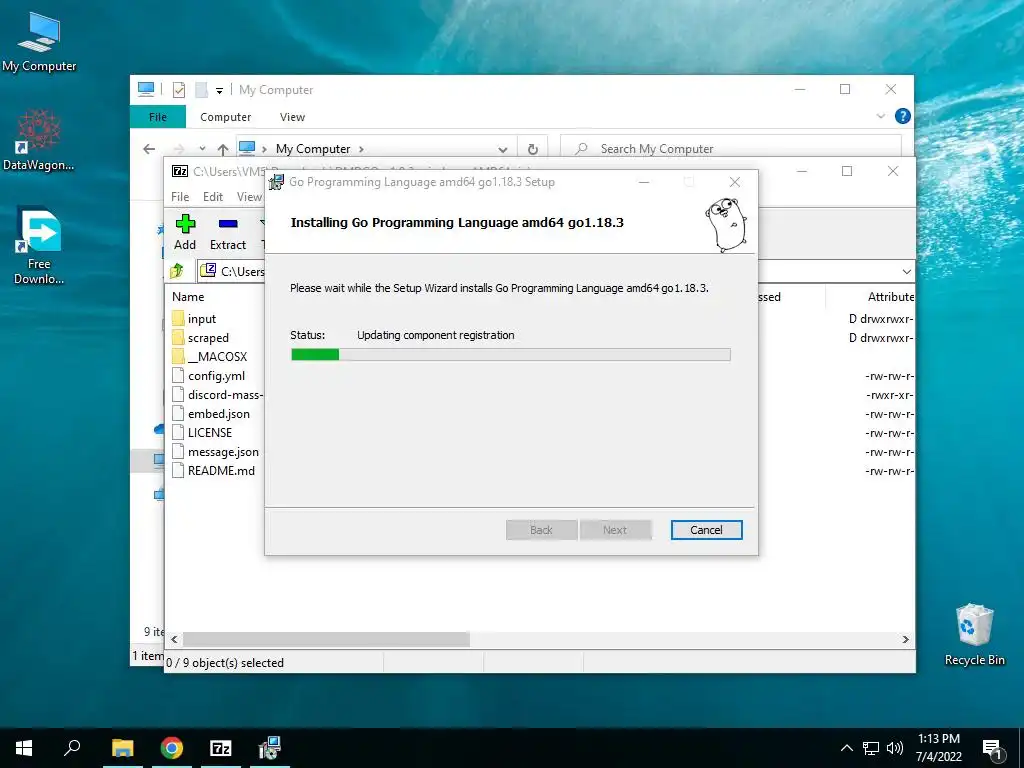Open My Computer desktop icon

[39, 42]
